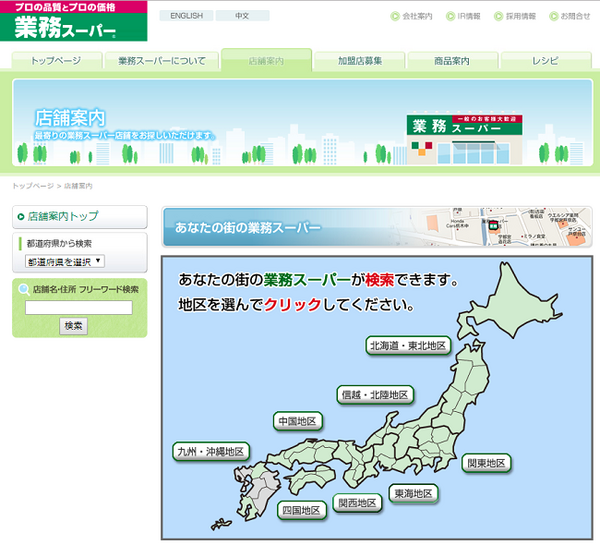Open the 加盟店募集 tab

tap(360, 60)
